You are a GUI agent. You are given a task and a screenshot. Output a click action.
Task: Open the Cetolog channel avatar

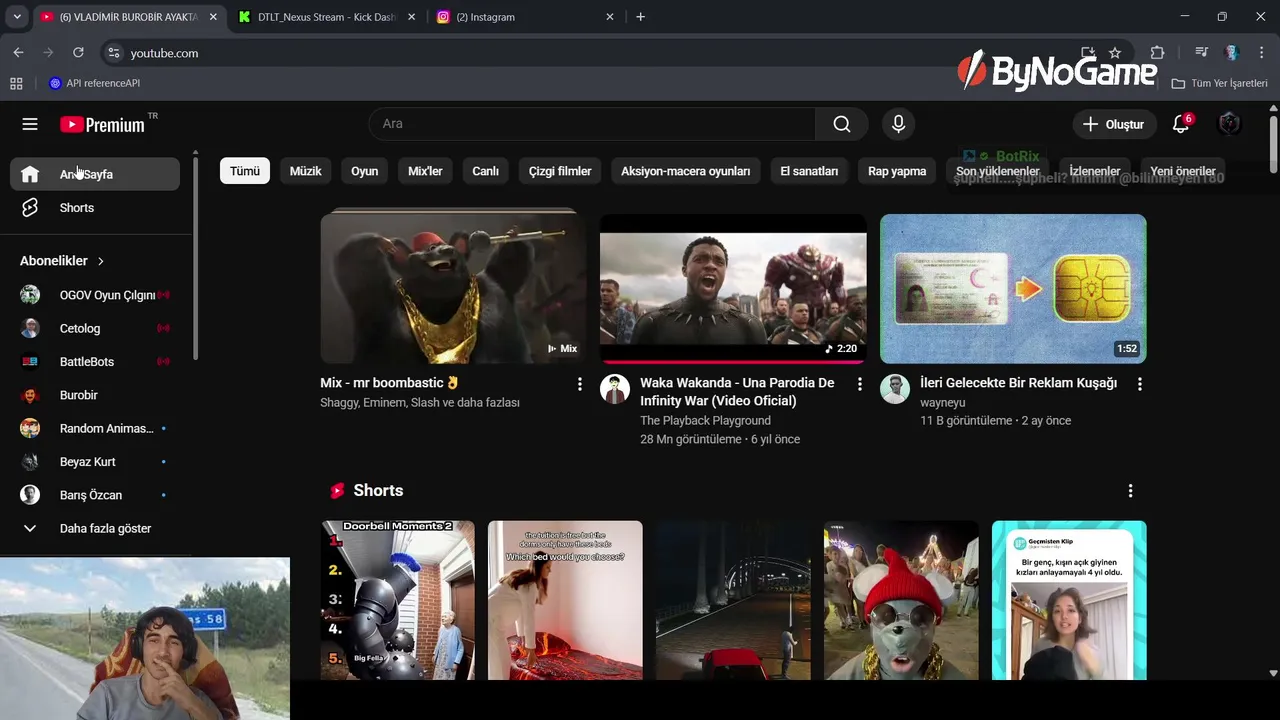pyautogui.click(x=30, y=328)
